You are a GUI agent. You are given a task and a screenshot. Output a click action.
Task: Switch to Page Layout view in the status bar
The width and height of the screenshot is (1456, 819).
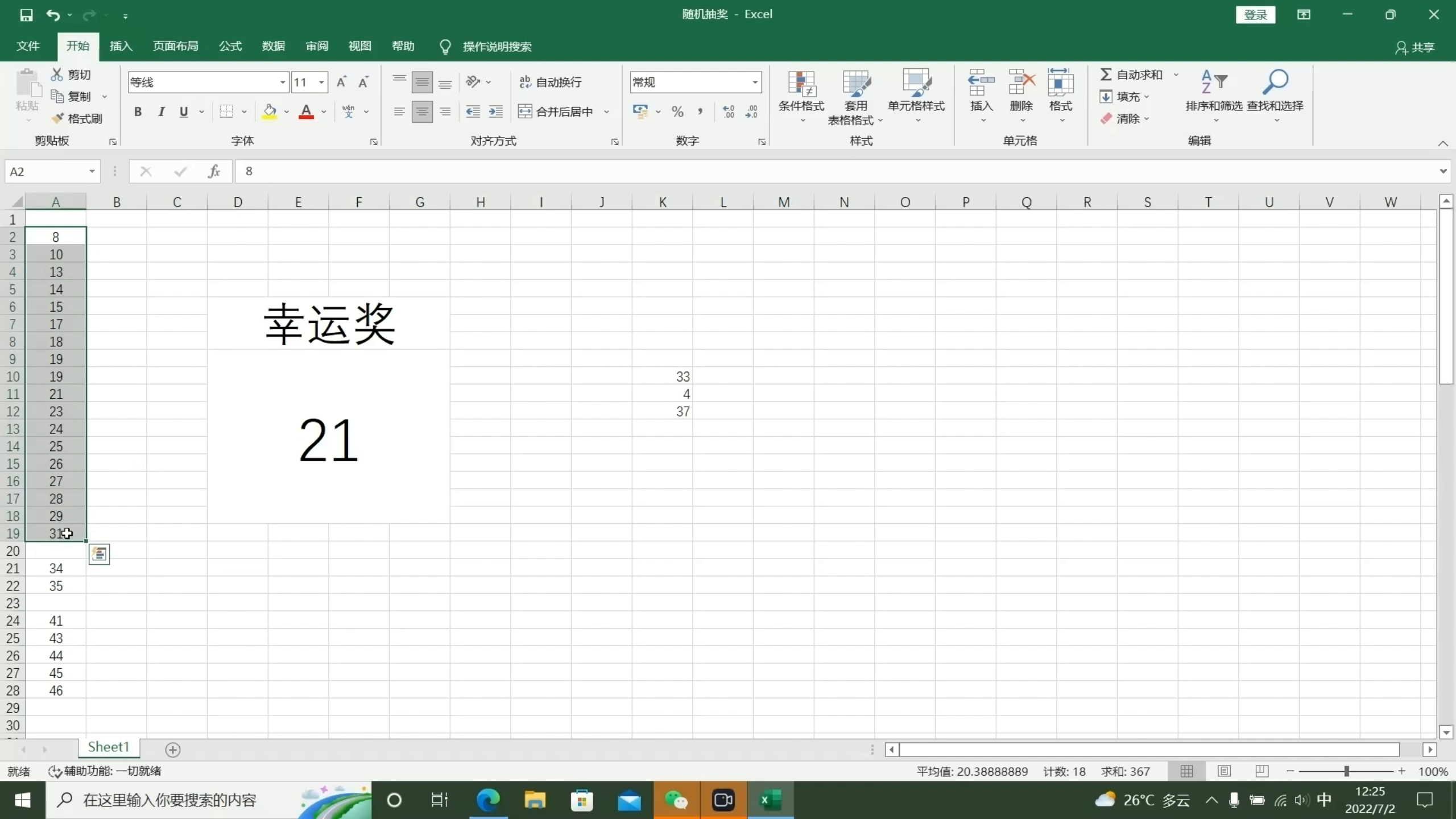[1225, 771]
